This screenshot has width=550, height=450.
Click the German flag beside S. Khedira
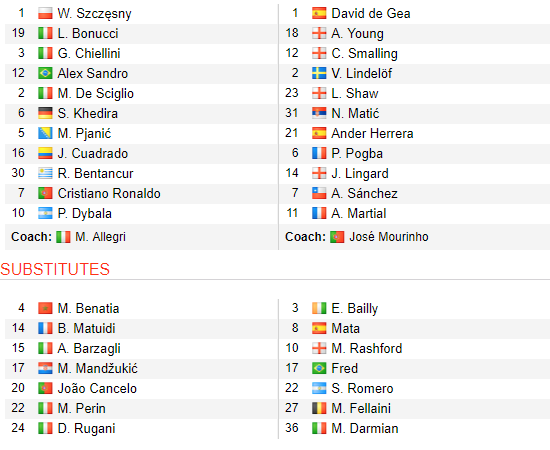coord(45,113)
